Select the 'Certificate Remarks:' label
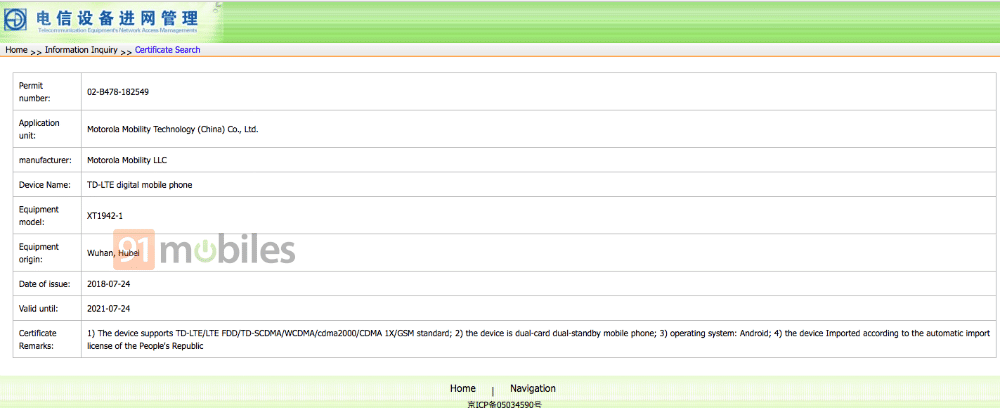1000x408 pixels. [x=38, y=339]
